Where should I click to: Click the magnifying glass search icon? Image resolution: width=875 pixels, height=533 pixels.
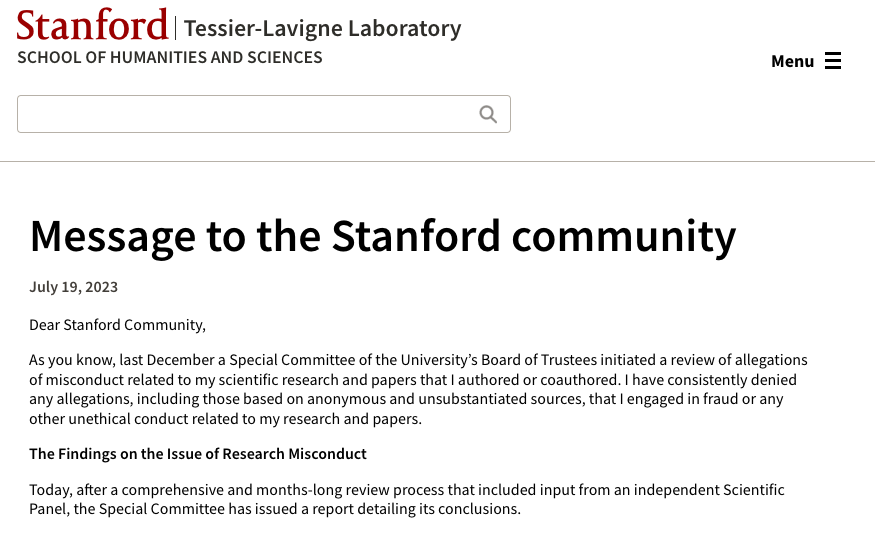[x=488, y=114]
